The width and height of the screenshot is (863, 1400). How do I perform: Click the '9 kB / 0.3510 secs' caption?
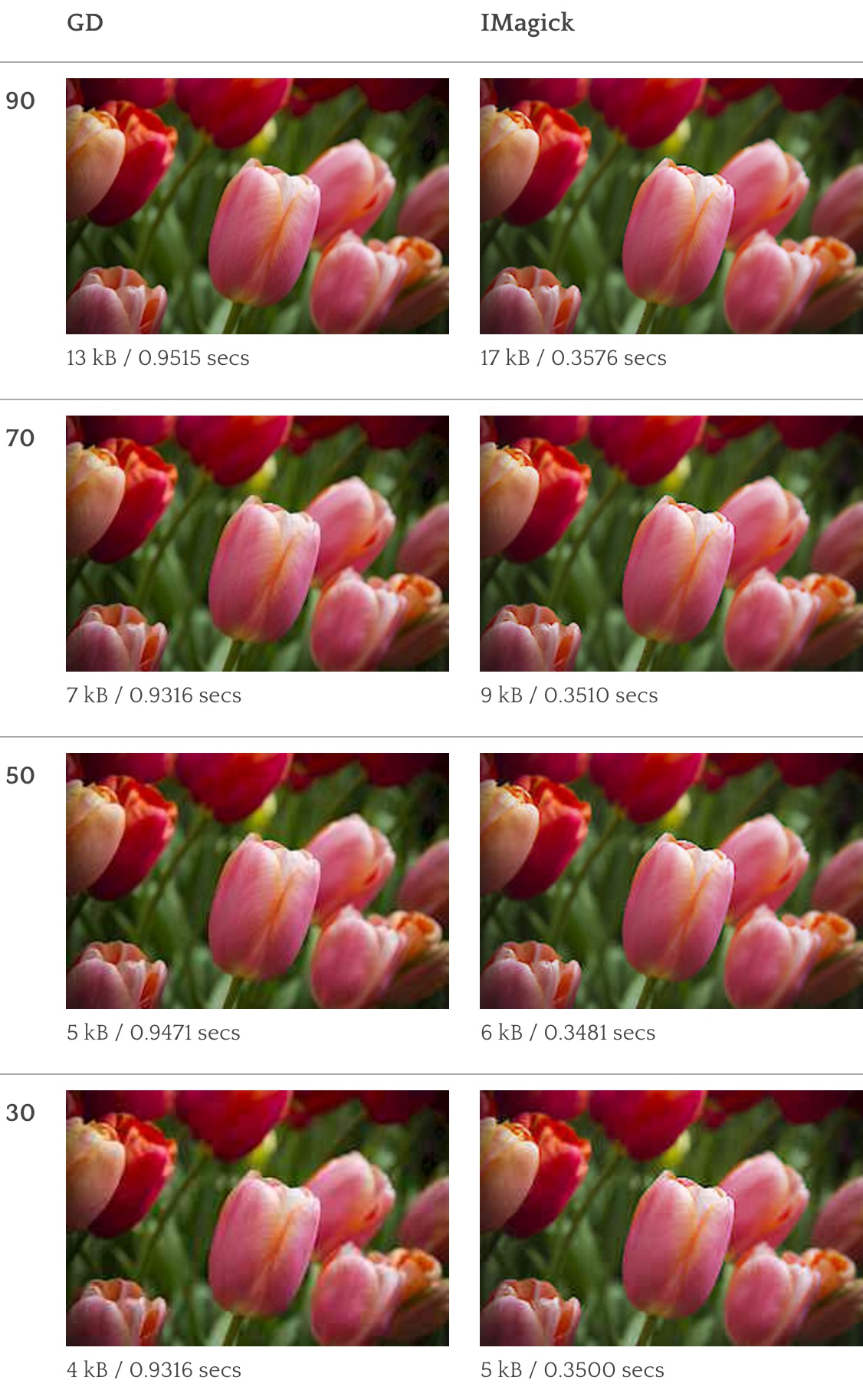pyautogui.click(x=569, y=695)
